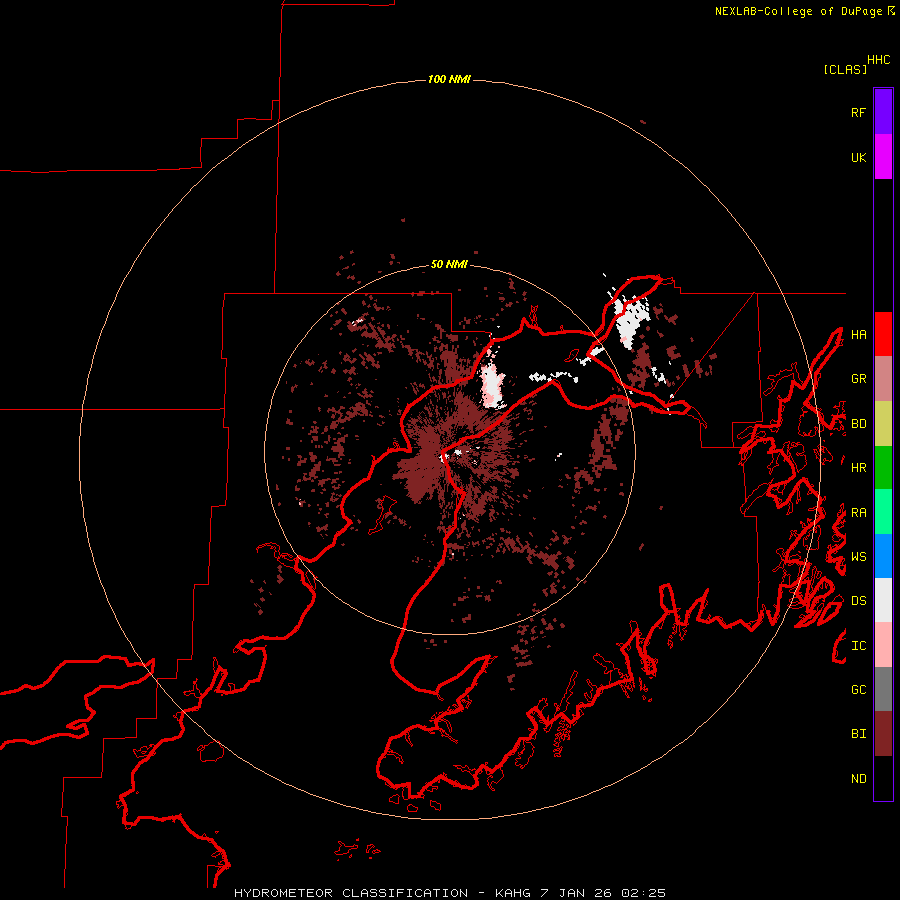Click the DS legend label

(x=858, y=601)
